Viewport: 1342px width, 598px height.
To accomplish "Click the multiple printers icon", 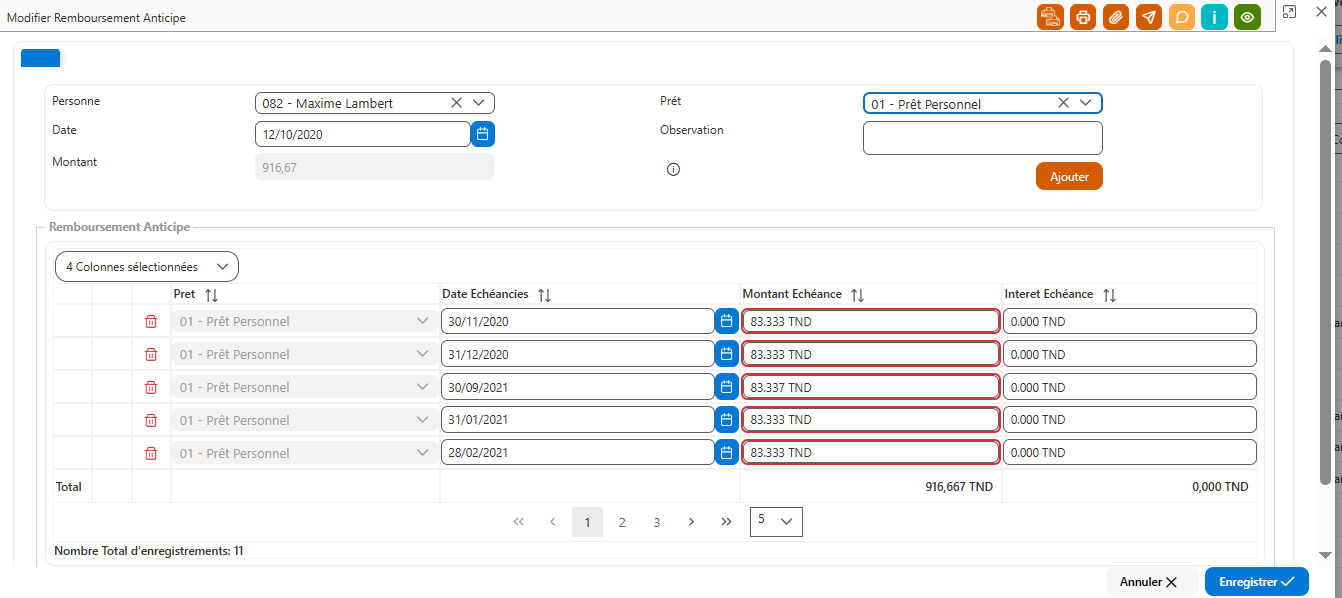I will (1050, 17).
